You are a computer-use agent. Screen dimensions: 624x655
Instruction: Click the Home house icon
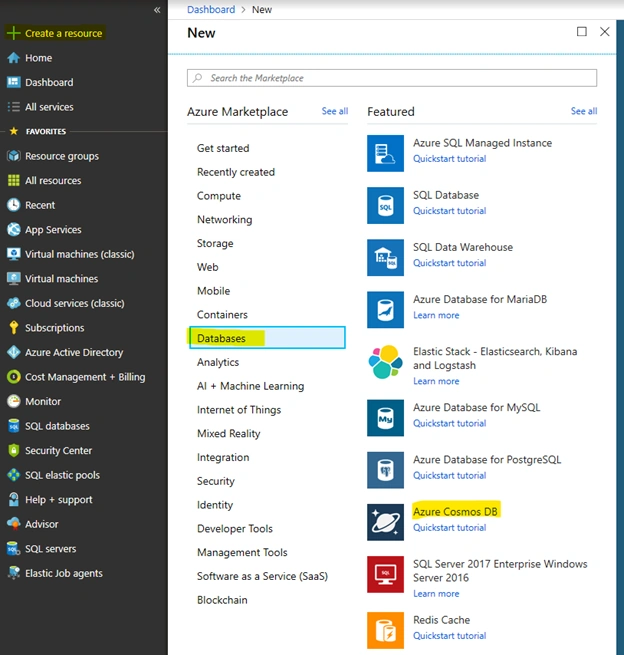tap(13, 58)
